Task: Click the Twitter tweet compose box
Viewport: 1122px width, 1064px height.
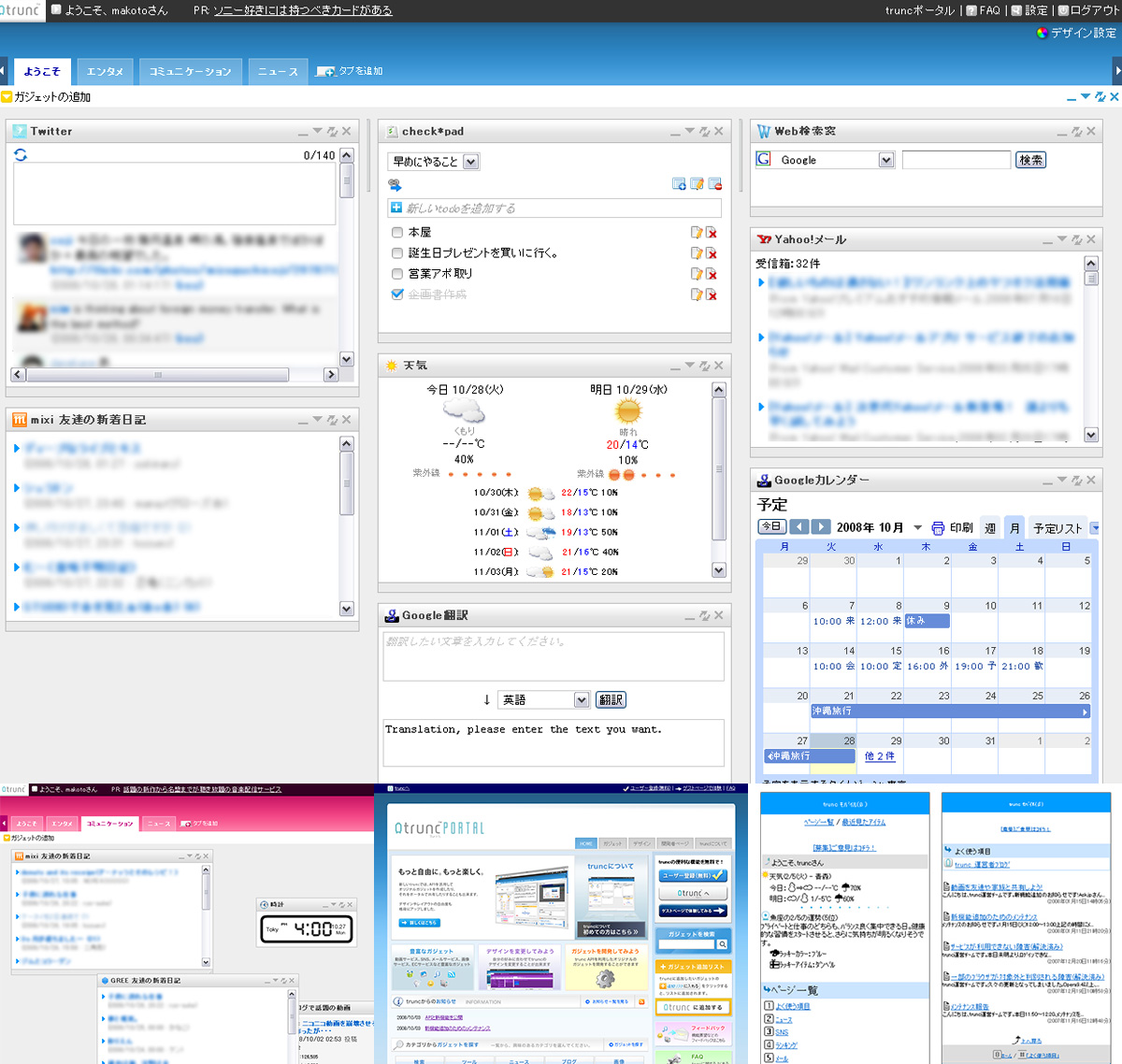Action: (x=175, y=194)
